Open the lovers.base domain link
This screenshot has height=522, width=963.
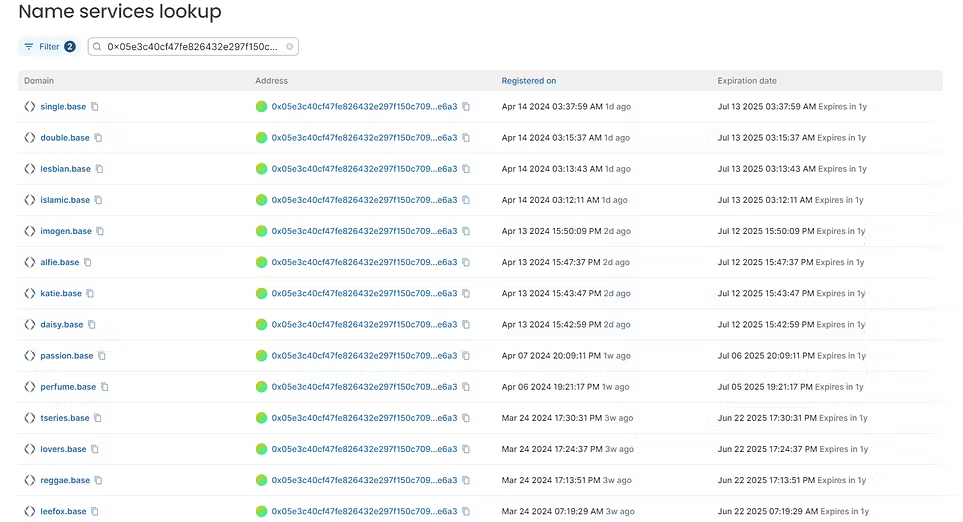[x=63, y=449]
